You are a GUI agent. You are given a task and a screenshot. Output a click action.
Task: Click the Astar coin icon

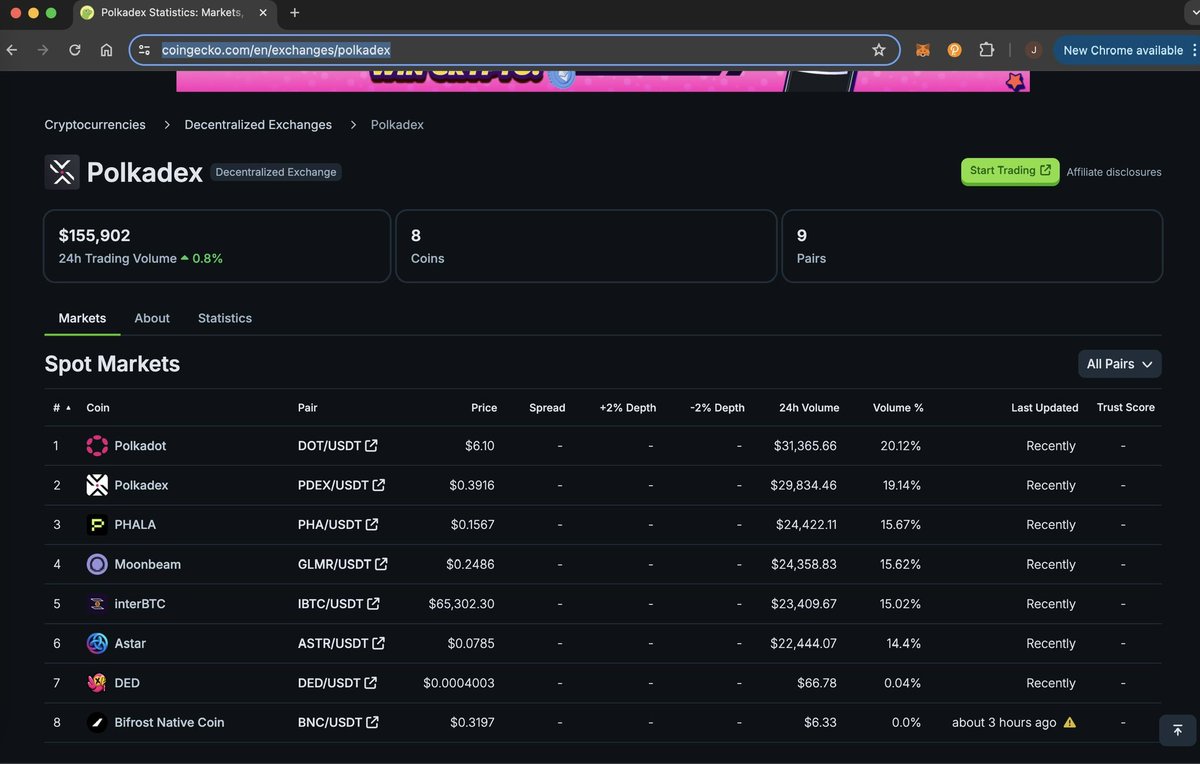point(97,643)
